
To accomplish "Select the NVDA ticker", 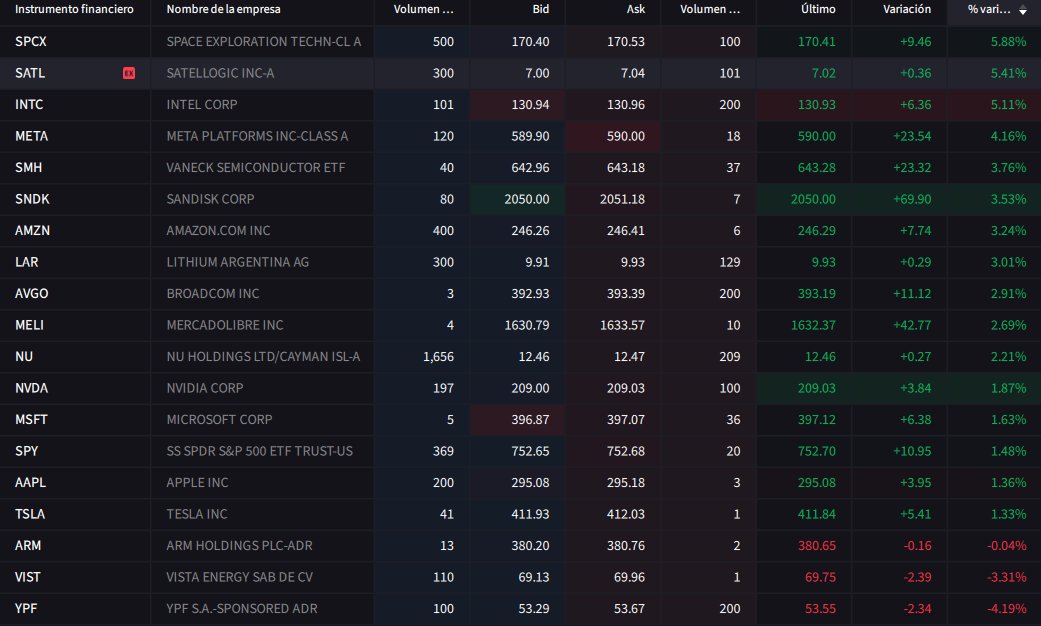I will (31, 388).
